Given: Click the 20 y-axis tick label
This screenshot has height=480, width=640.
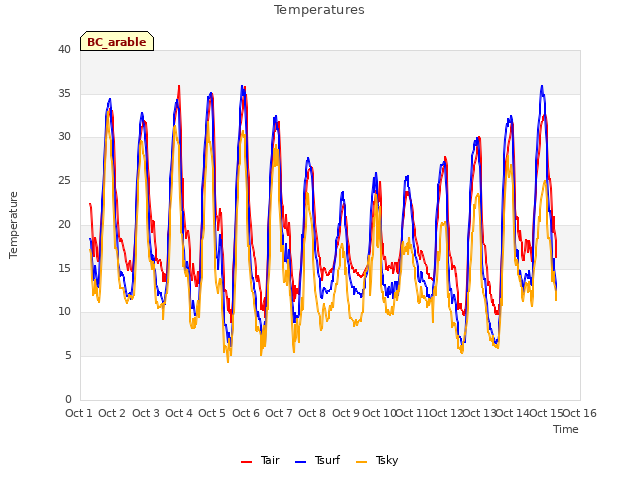Looking at the screenshot, I should coord(64,224).
